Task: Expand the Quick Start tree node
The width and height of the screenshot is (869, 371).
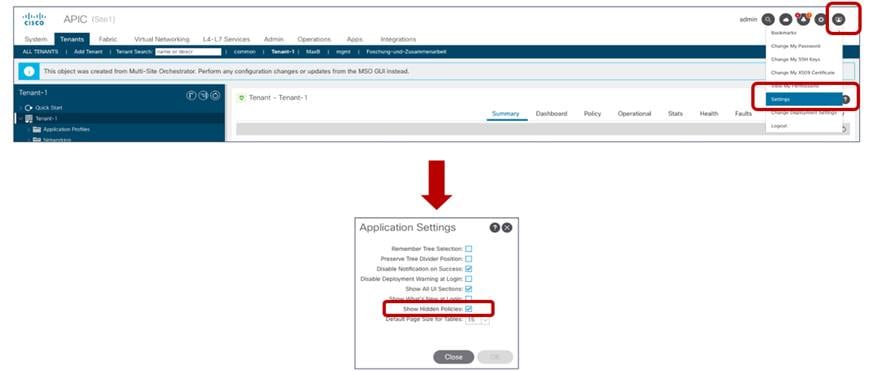Action: 21,108
